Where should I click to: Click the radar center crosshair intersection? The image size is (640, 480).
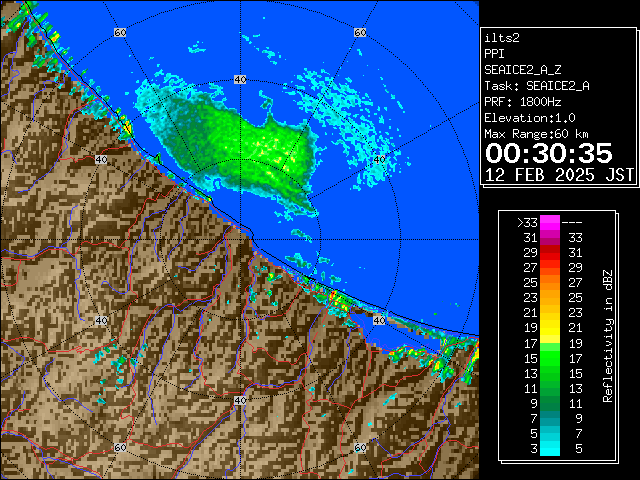tap(240, 240)
